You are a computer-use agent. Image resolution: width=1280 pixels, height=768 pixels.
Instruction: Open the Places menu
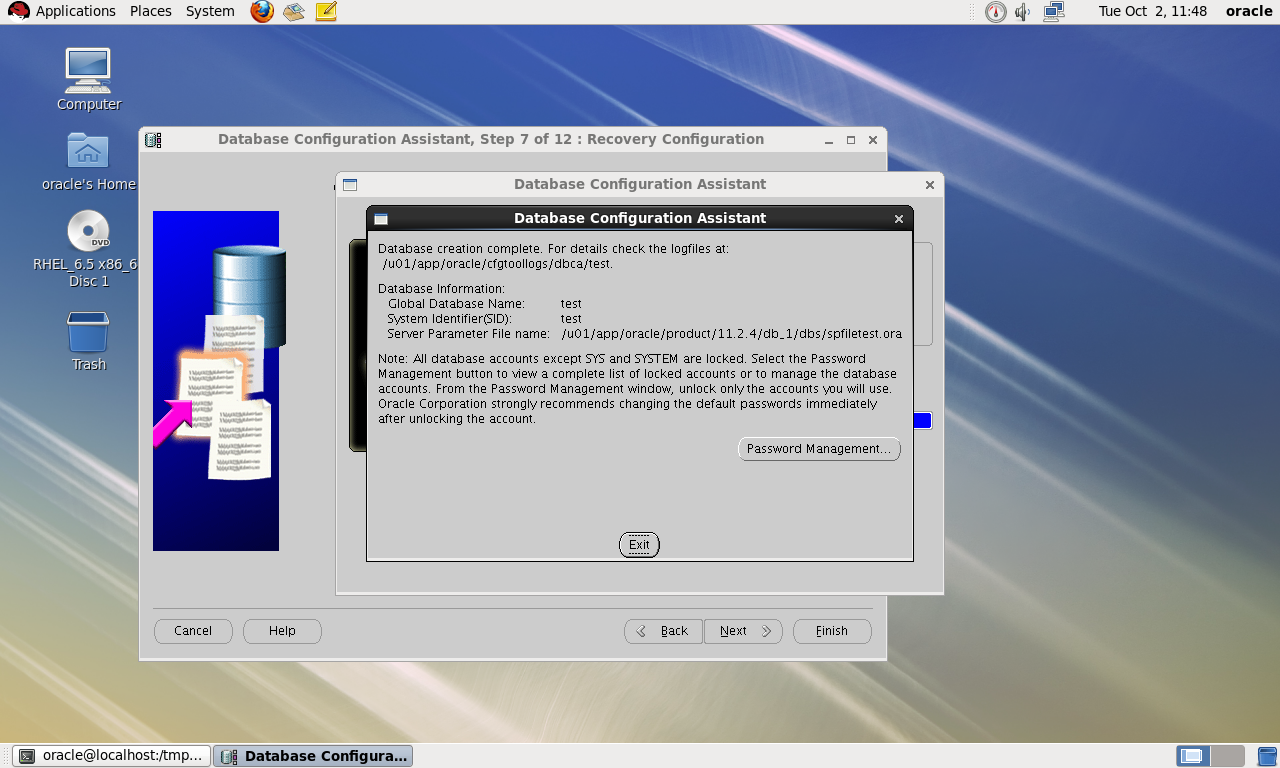click(151, 11)
